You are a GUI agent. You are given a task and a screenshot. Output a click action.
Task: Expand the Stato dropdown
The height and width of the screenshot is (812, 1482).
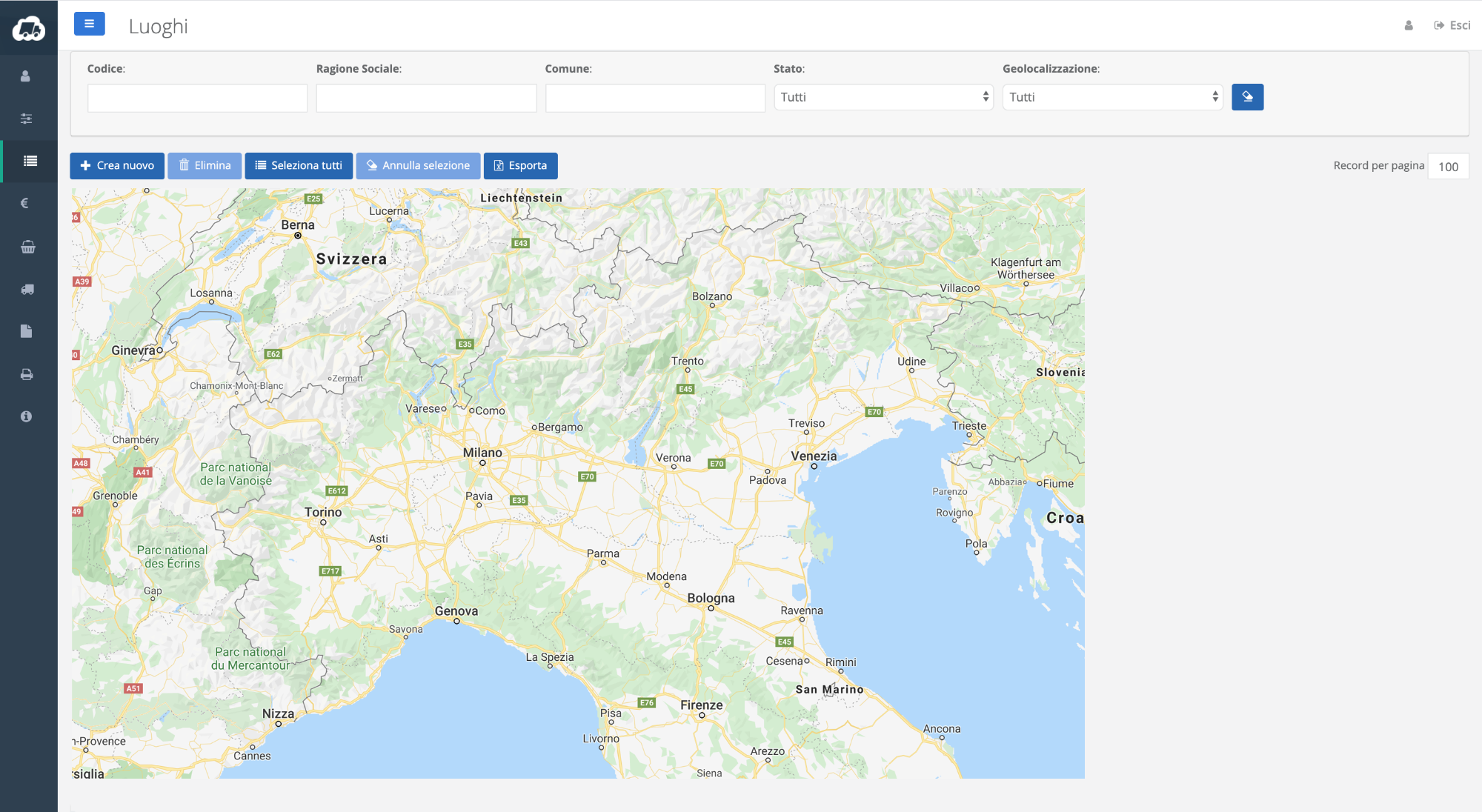click(883, 97)
